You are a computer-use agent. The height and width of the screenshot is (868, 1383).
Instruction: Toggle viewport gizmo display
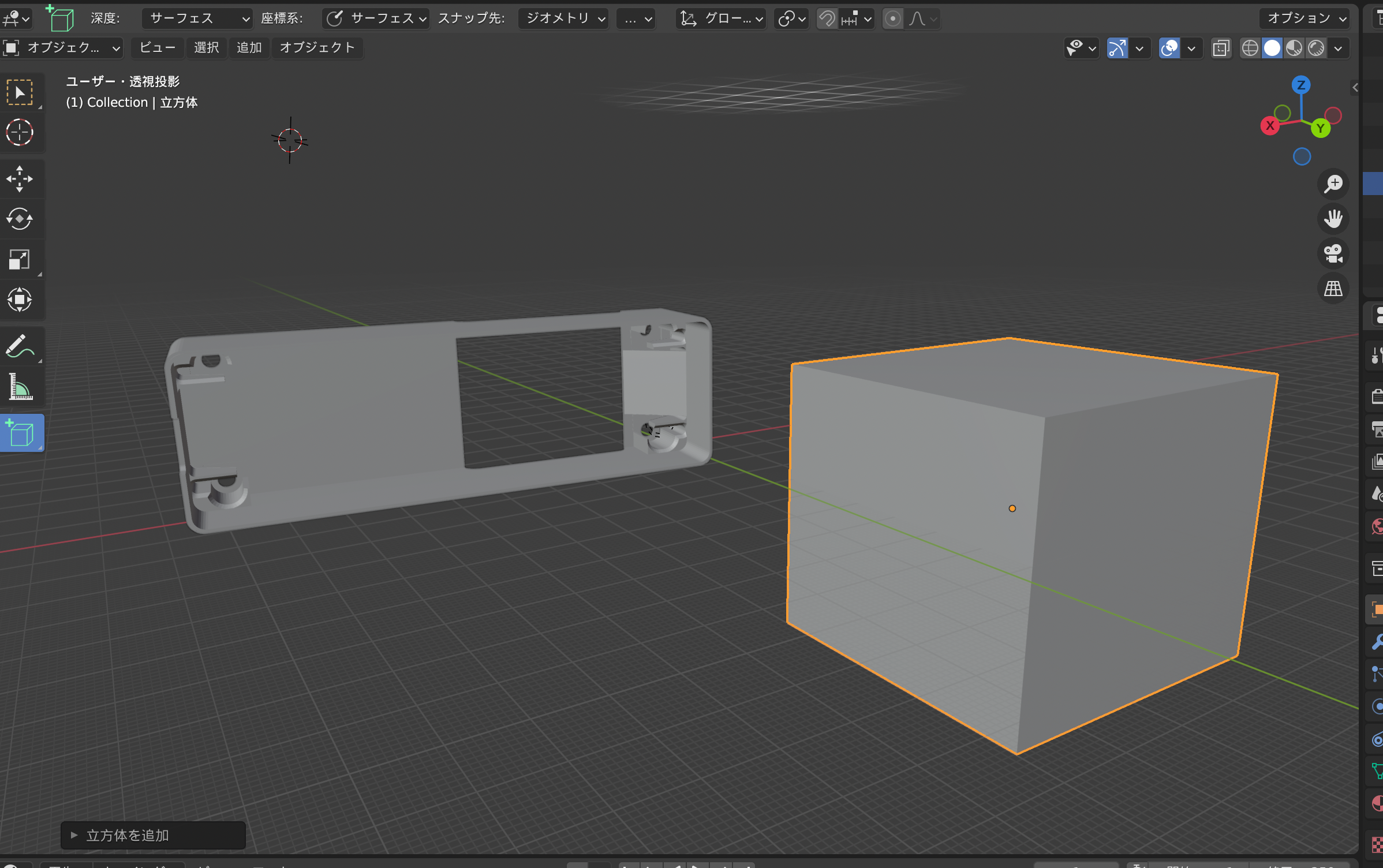(x=1117, y=48)
